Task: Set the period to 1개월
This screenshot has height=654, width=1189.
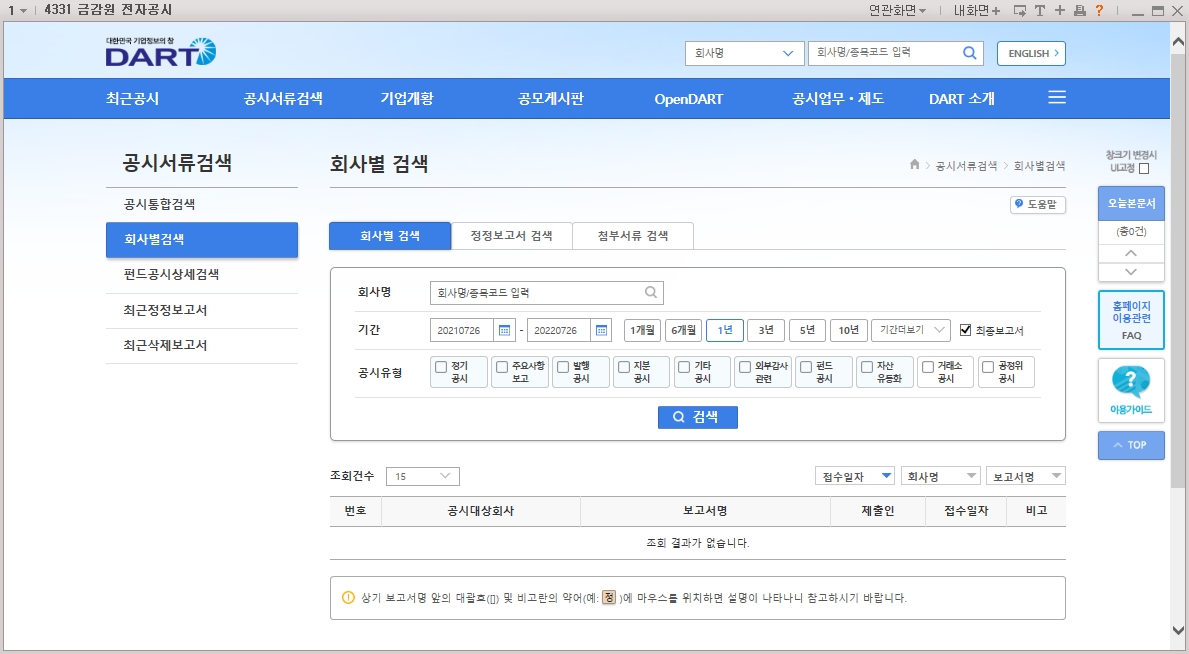Action: pos(642,330)
